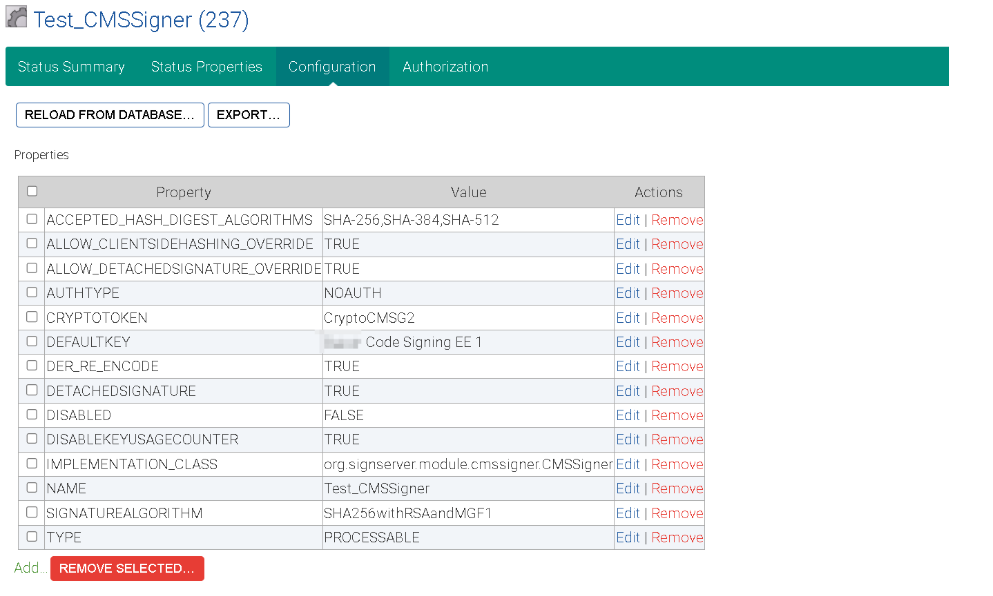Tick the AUTHTYPE row checkbox
The width and height of the screenshot is (993, 596).
click(x=32, y=292)
